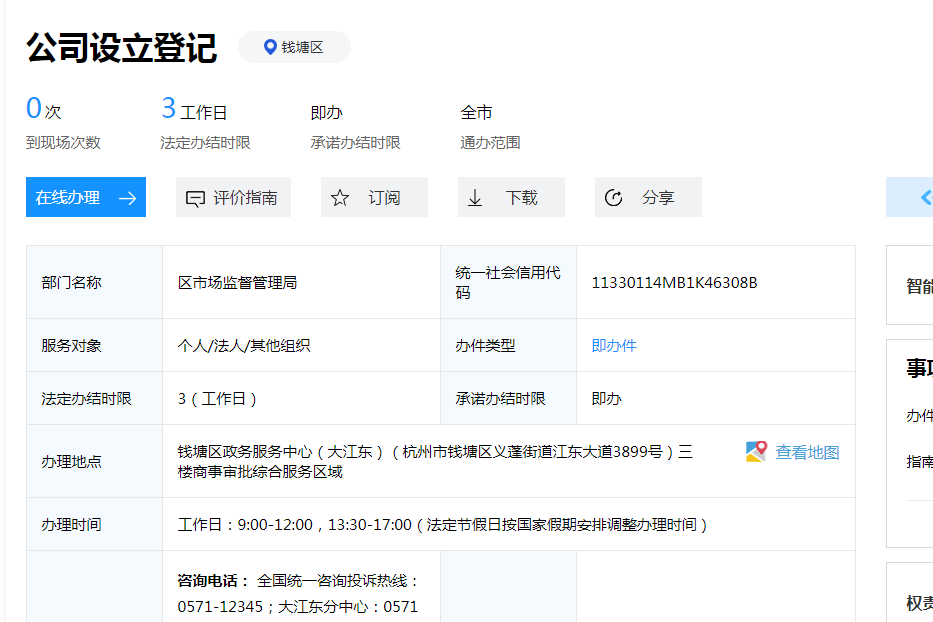
Task: Click the 在线办理 button label
Action: coord(68,198)
